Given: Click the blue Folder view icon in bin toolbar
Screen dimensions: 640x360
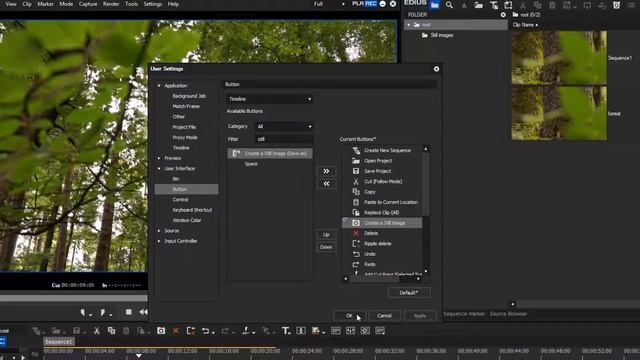Looking at the screenshot, I should point(435,5).
